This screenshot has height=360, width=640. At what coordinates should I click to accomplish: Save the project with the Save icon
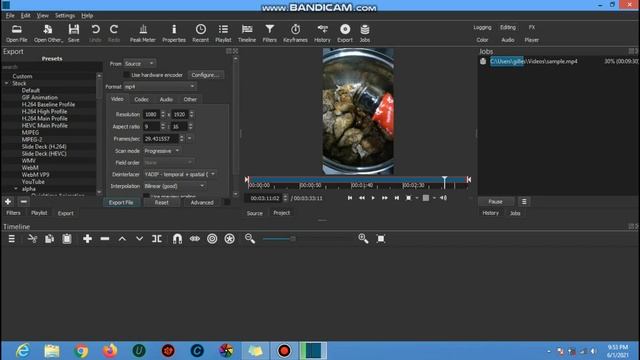73,33
